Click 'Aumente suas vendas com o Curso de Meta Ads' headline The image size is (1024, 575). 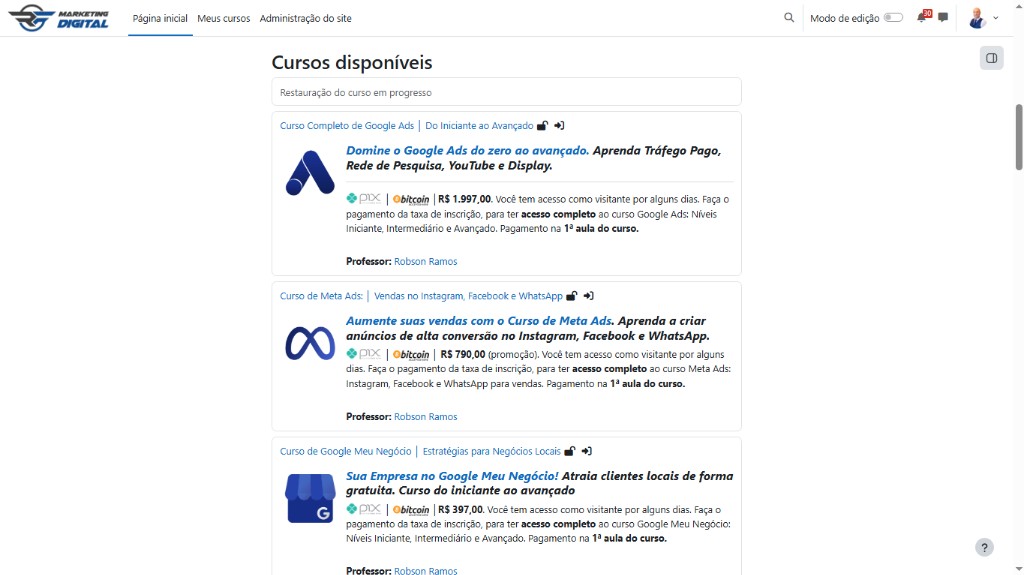click(480, 321)
